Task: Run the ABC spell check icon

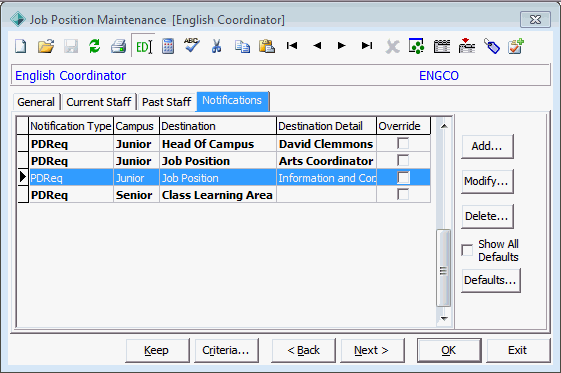Action: click(192, 45)
